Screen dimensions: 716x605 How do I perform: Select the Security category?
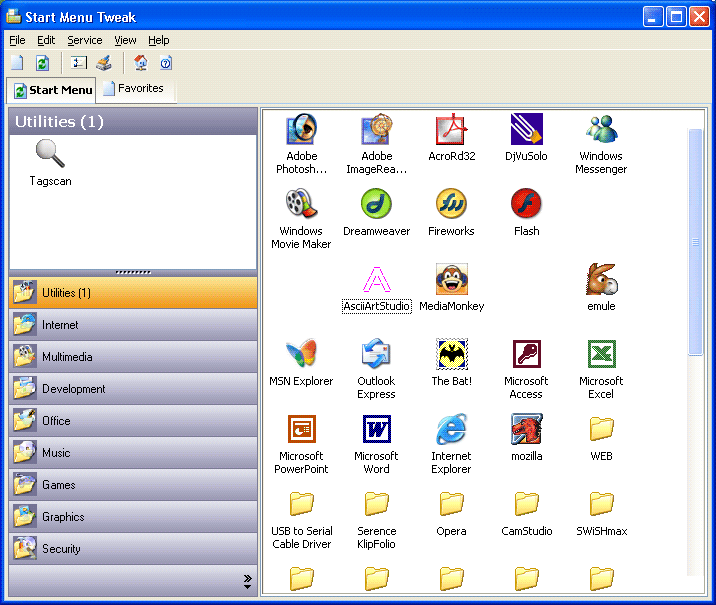pos(133,548)
